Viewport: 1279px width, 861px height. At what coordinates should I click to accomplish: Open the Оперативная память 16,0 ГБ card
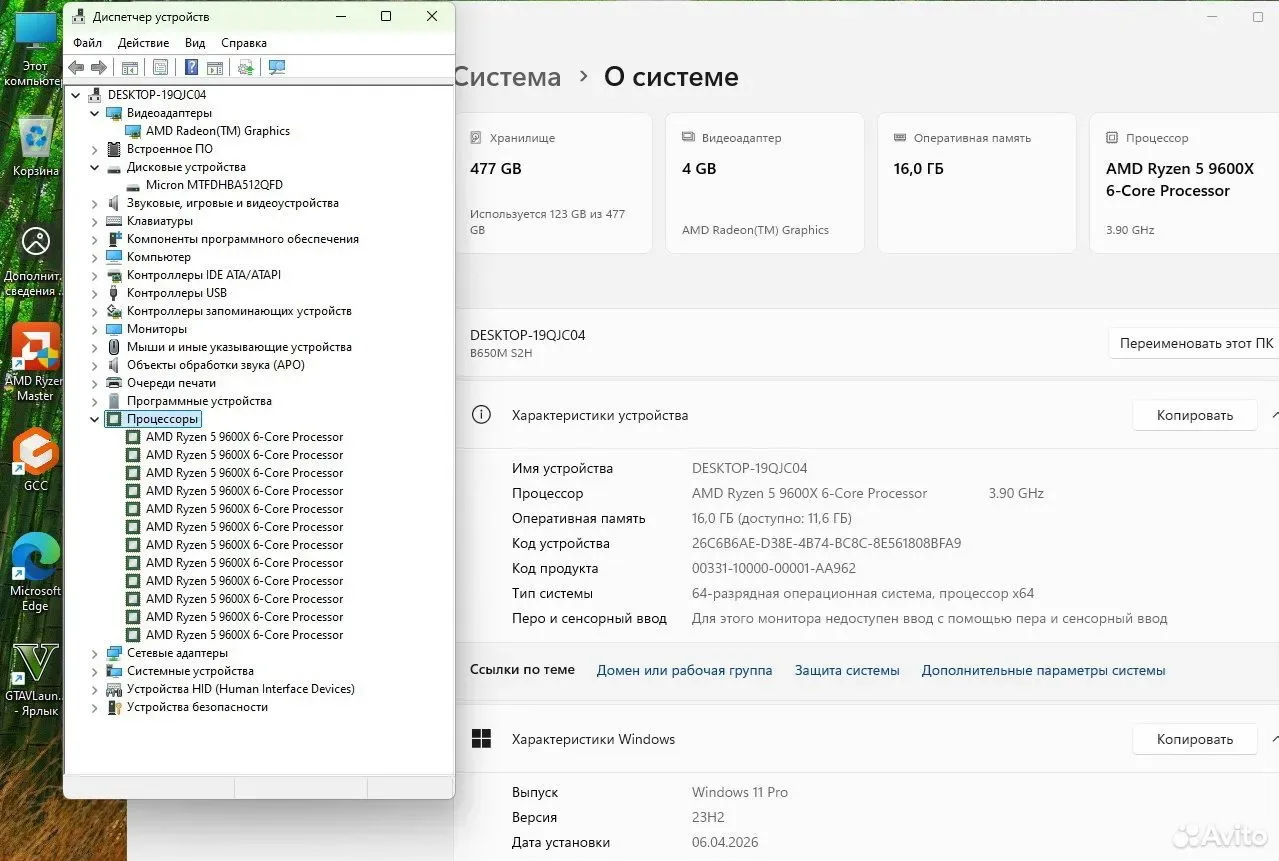[977, 183]
